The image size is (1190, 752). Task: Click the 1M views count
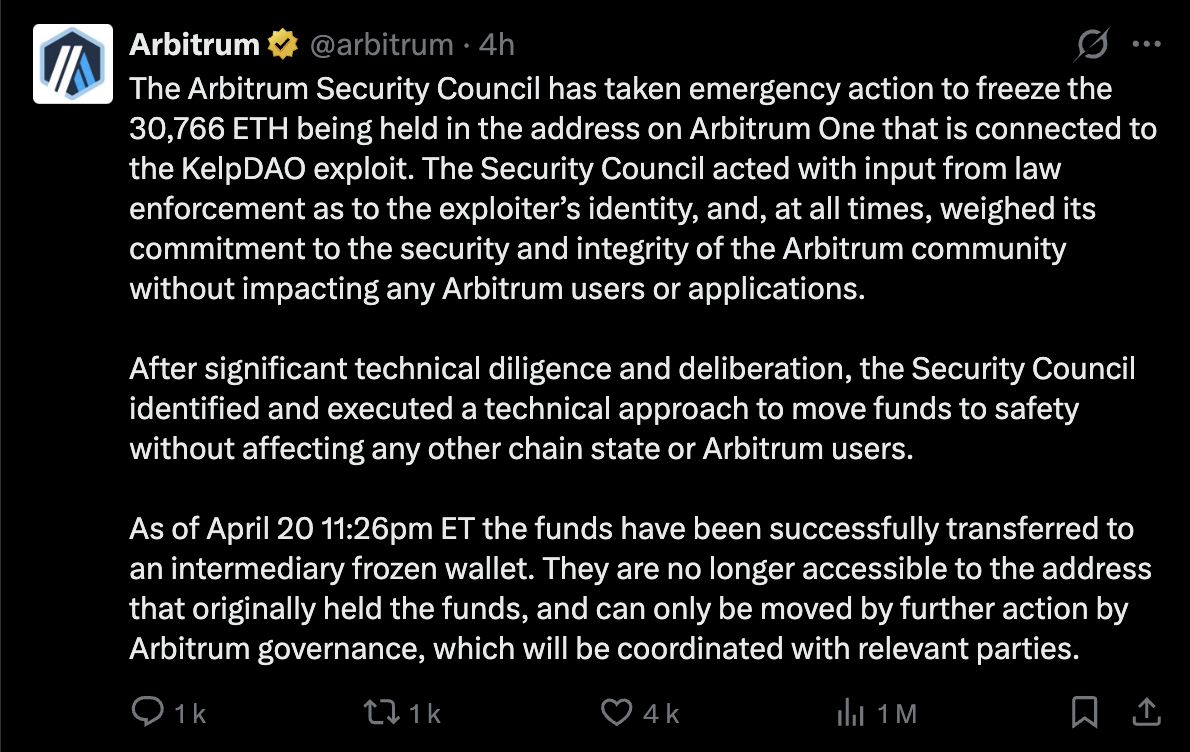point(896,713)
